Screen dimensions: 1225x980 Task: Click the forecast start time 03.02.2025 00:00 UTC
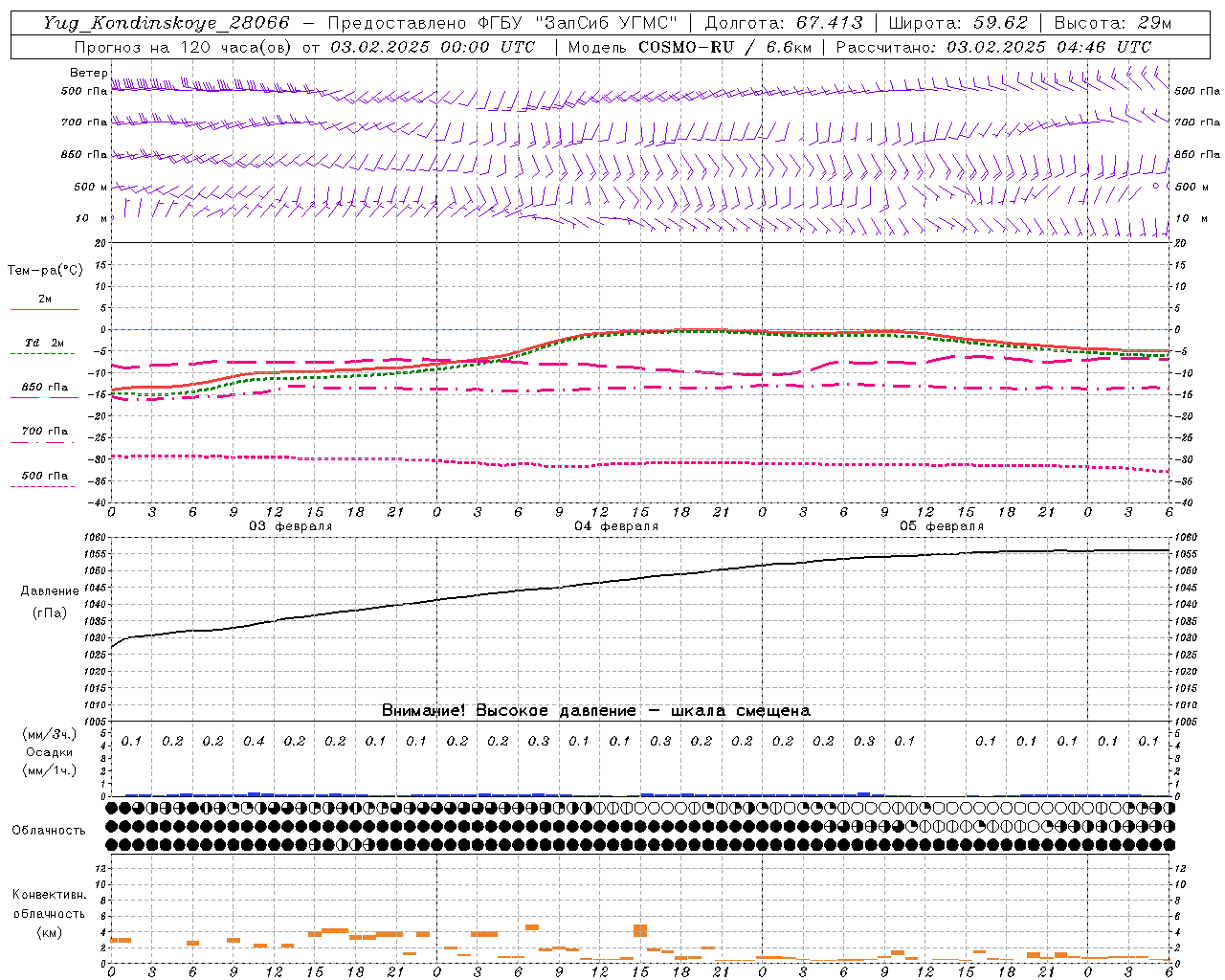click(x=434, y=47)
